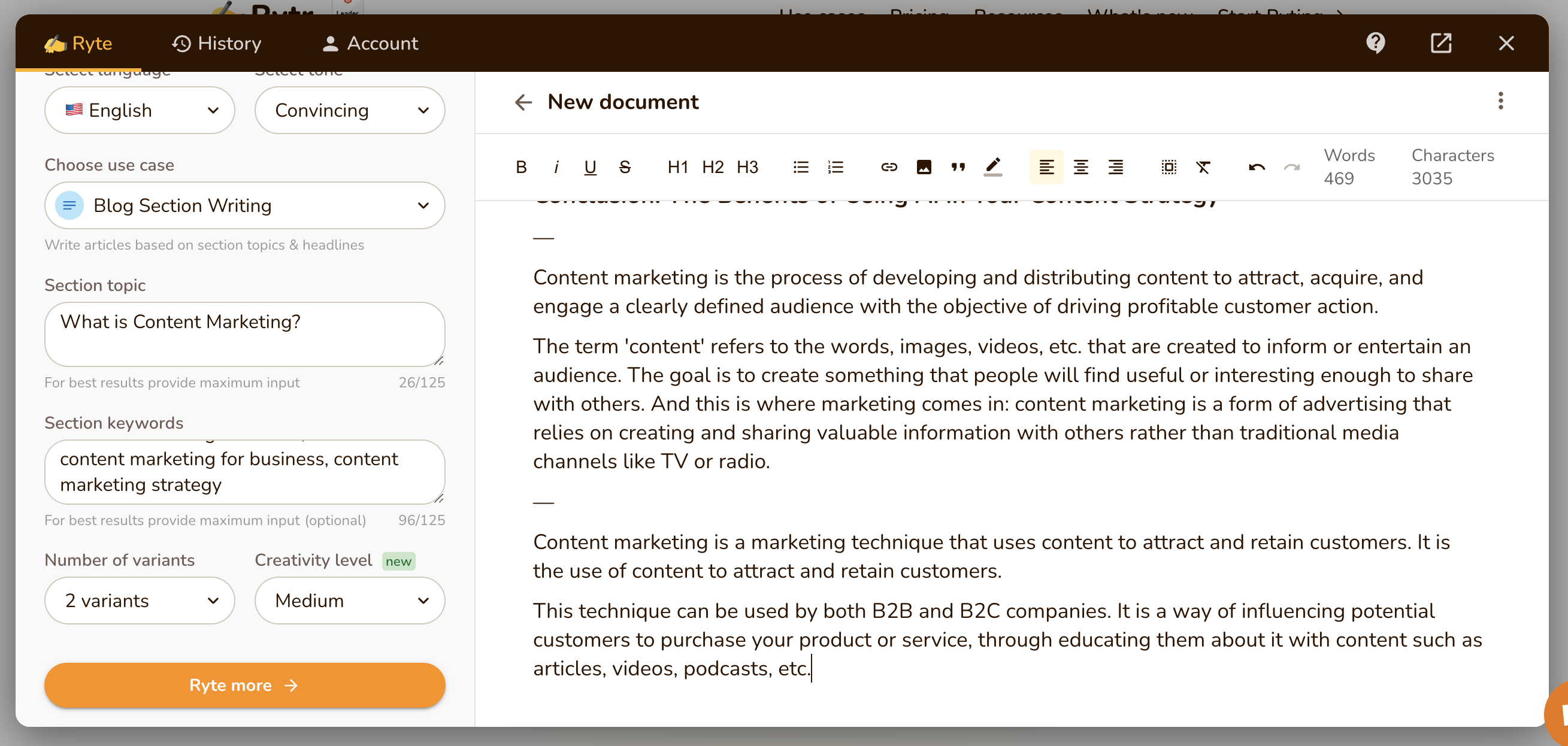This screenshot has width=1568, height=746.
Task: Open the document options kebab menu
Action: coord(1500,101)
